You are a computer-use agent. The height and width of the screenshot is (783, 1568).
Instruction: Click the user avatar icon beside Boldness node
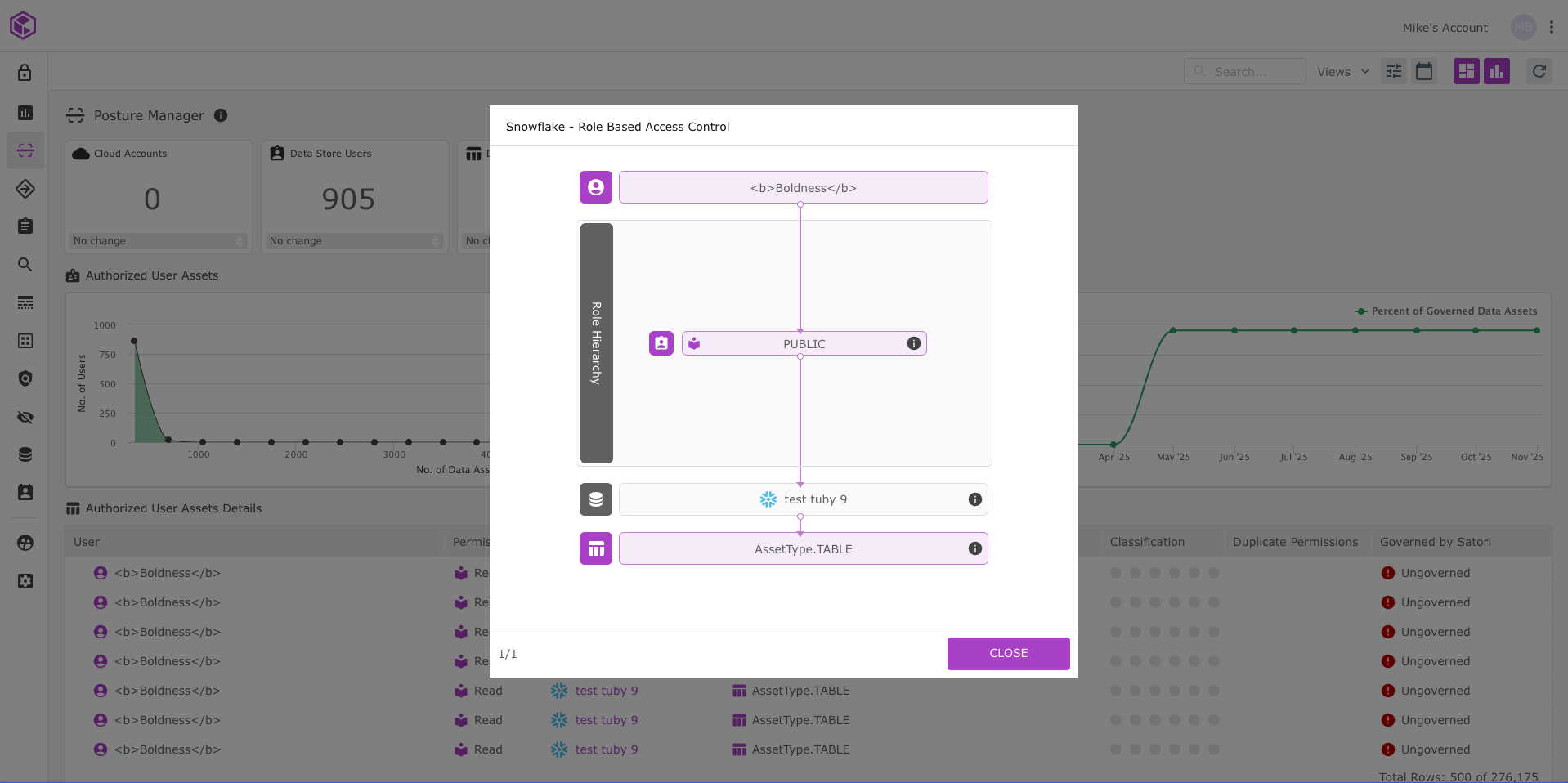click(596, 187)
